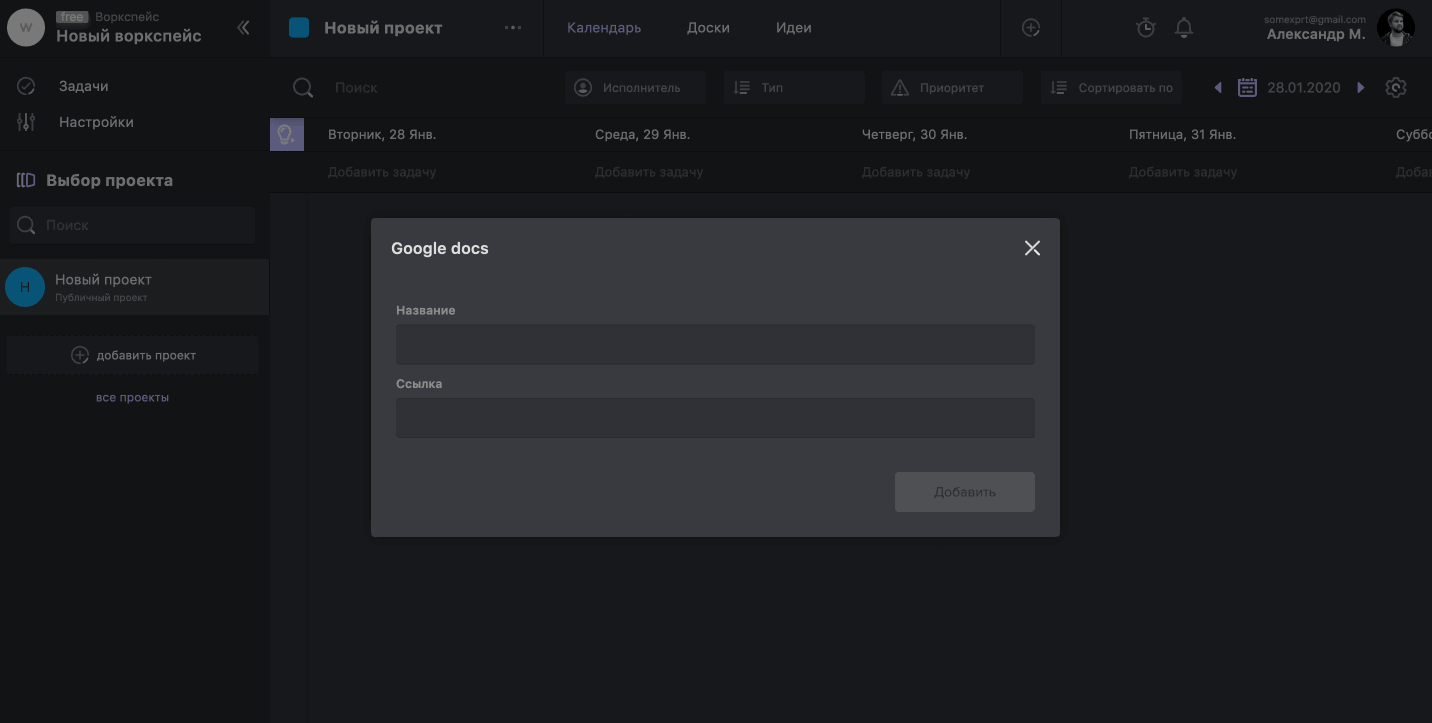The width and height of the screenshot is (1432, 723).
Task: Click the Ссылка input field
Action: (715, 418)
